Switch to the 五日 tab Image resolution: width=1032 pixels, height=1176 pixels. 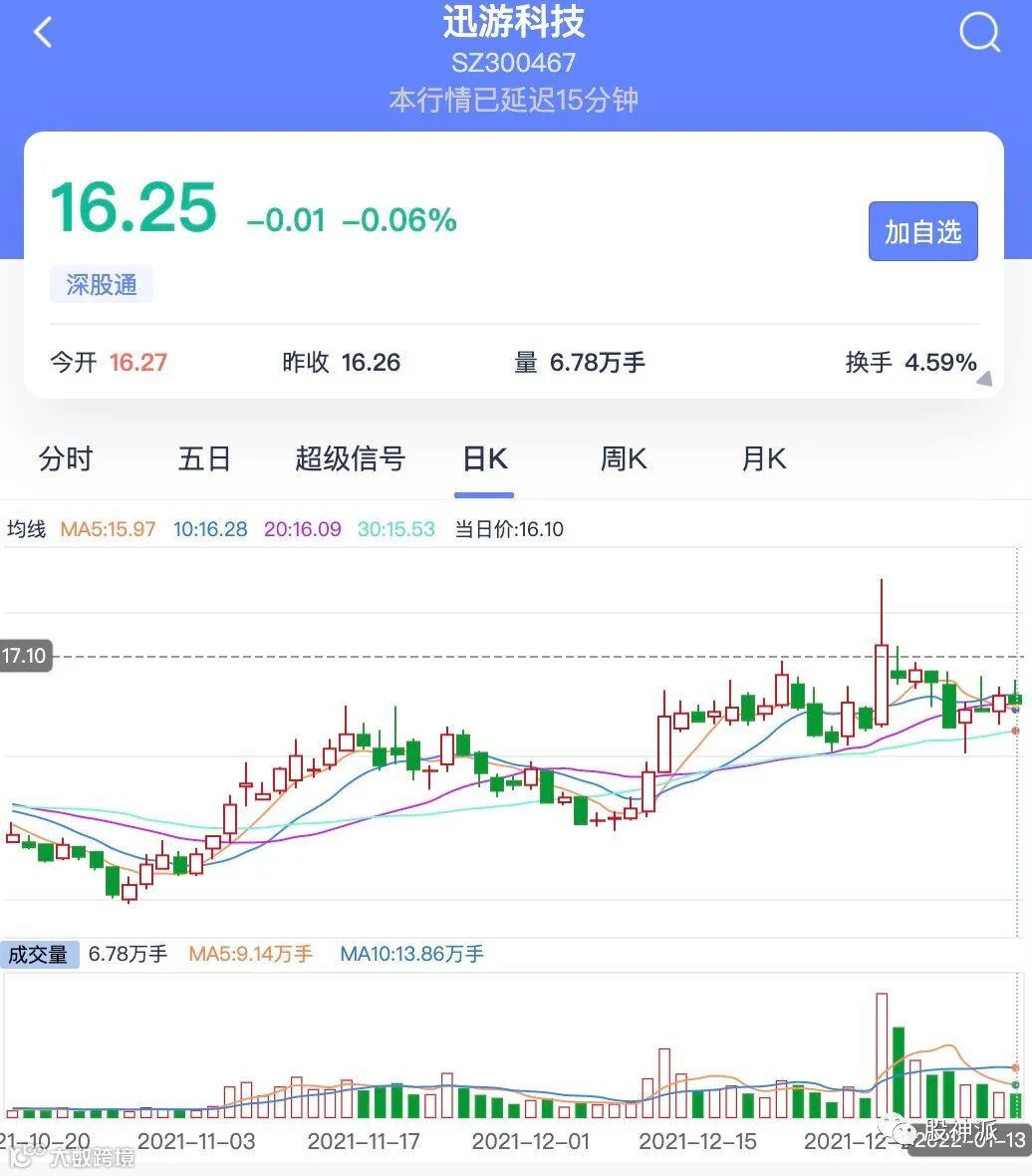pos(204,458)
